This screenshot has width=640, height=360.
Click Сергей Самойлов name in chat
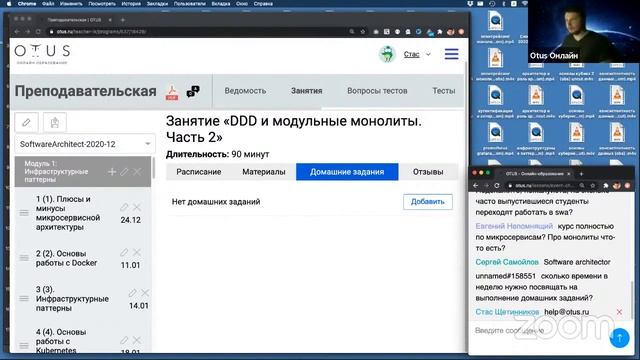507,262
